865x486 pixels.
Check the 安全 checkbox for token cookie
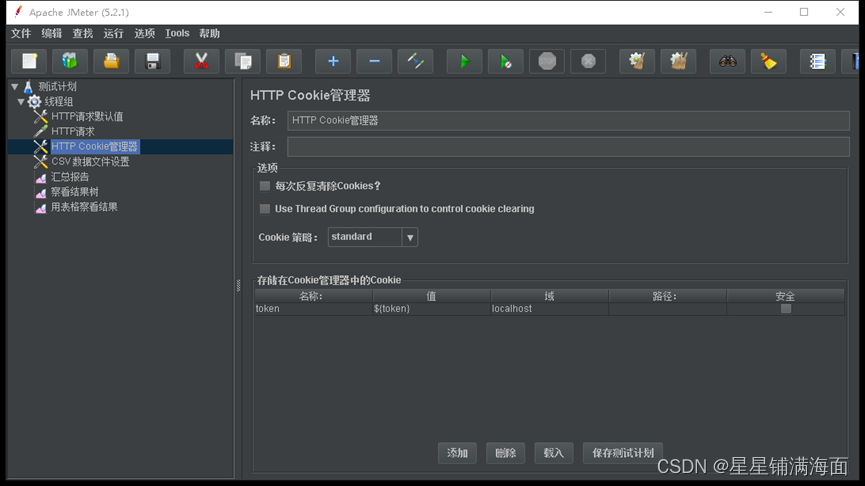point(786,308)
